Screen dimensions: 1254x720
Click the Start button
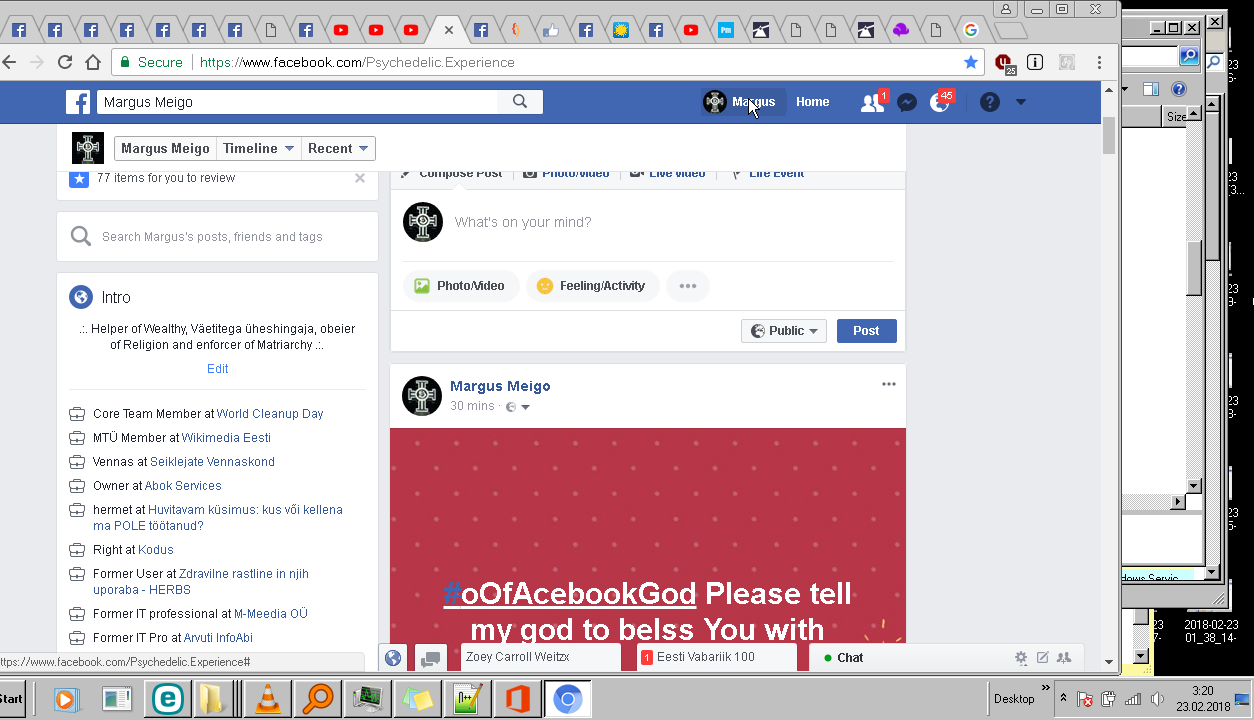pyautogui.click(x=11, y=699)
